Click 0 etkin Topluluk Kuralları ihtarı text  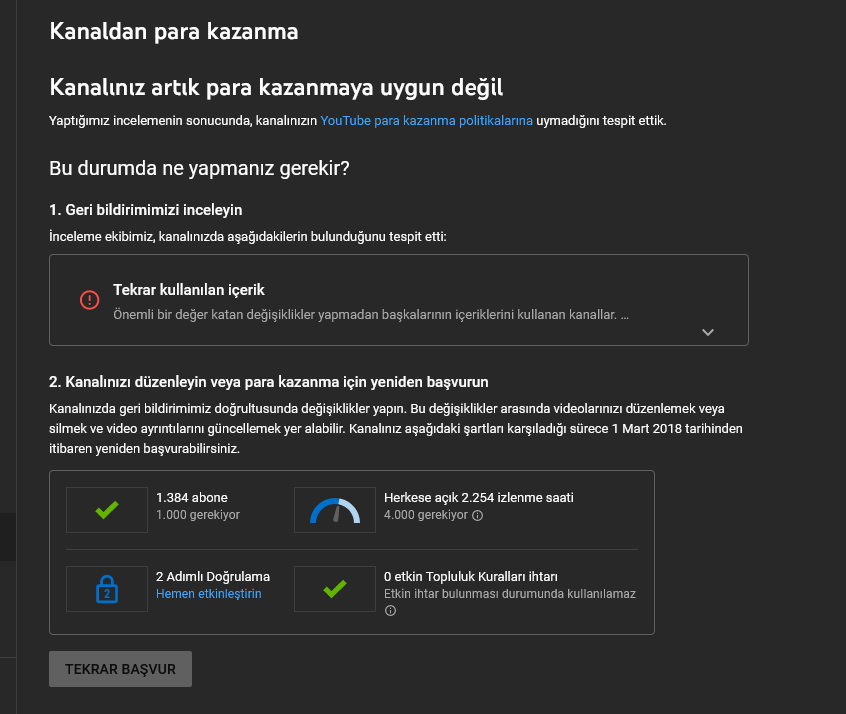pos(470,576)
